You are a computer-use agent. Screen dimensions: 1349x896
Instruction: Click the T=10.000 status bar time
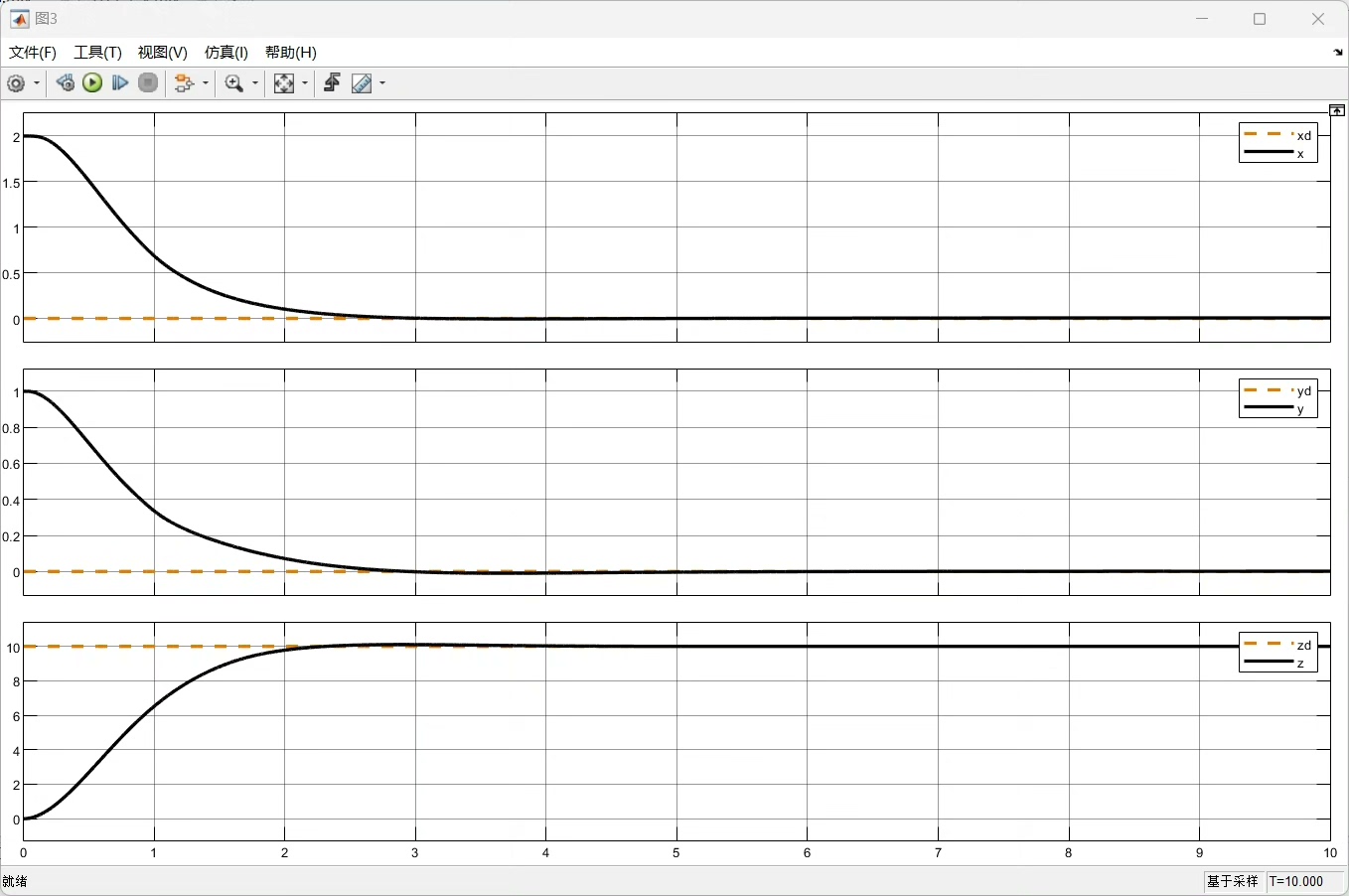click(1297, 882)
